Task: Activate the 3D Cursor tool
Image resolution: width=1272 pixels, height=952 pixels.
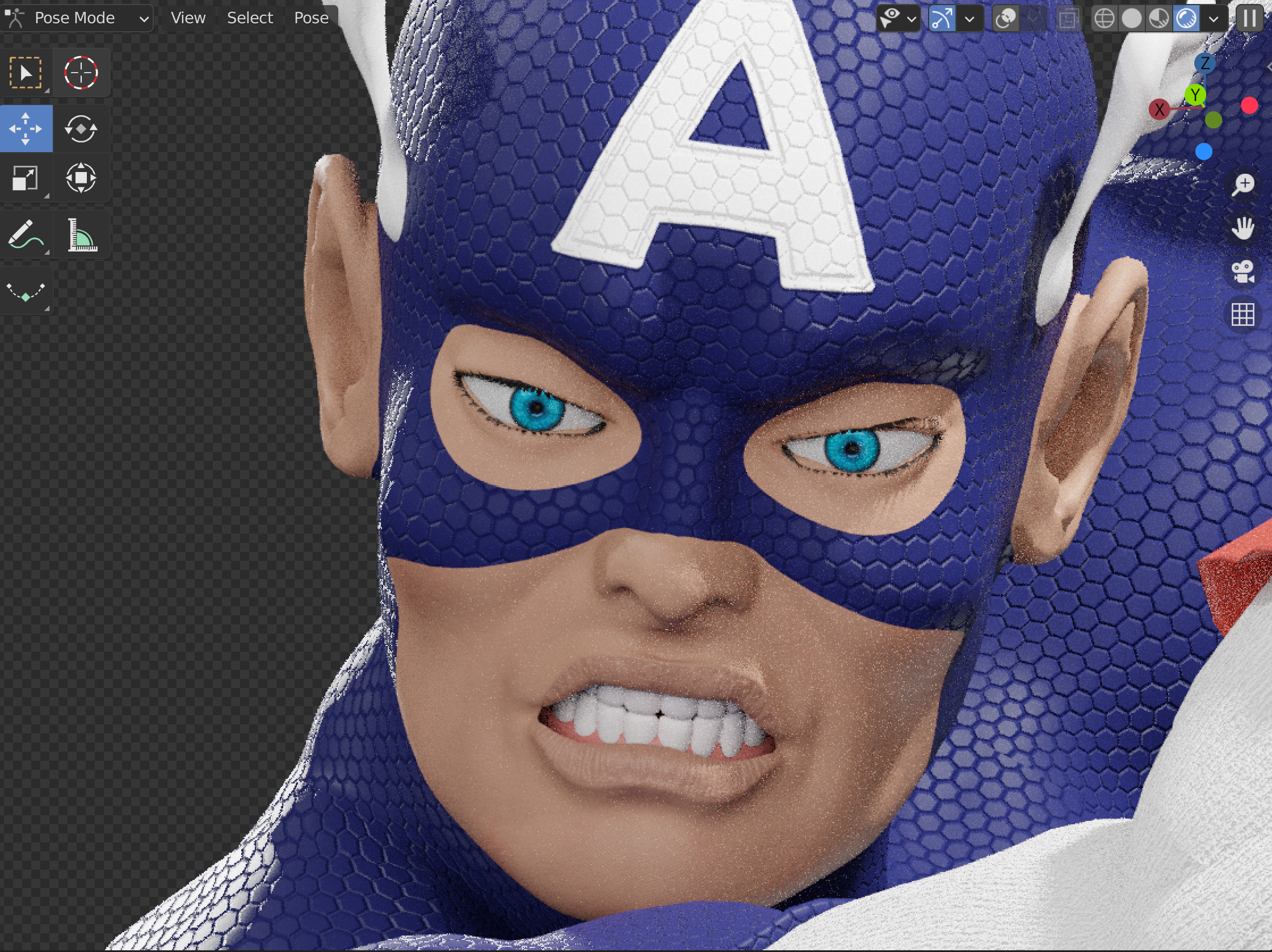Action: click(x=81, y=73)
